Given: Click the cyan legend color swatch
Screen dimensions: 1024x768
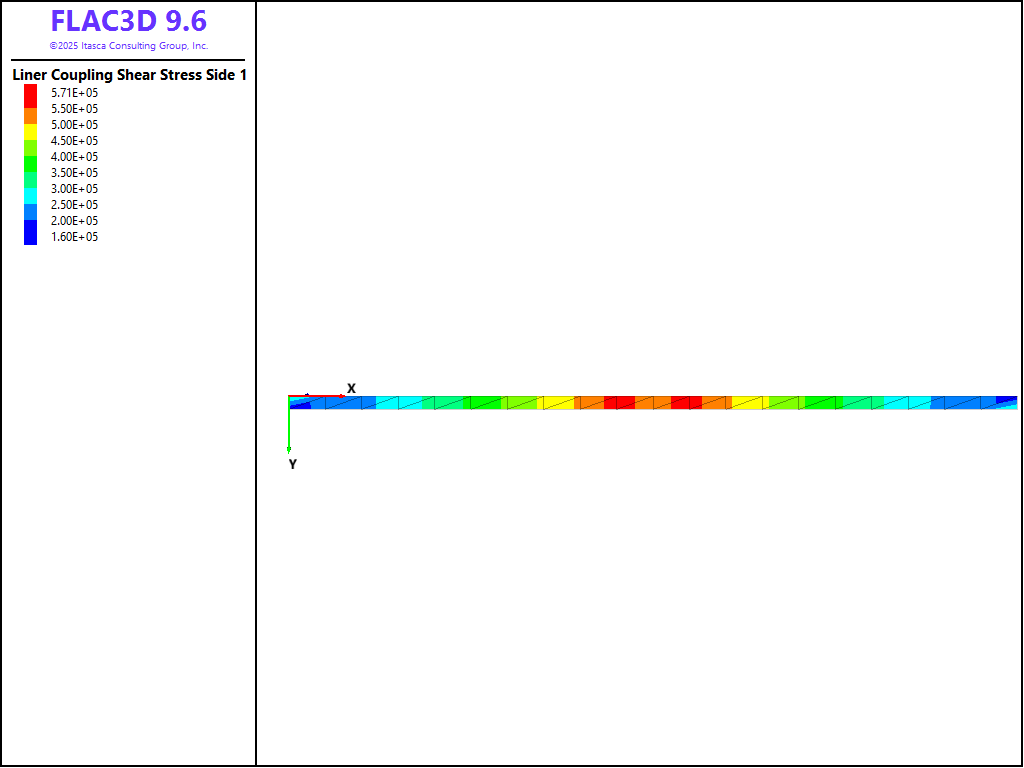Looking at the screenshot, I should coord(31,193).
